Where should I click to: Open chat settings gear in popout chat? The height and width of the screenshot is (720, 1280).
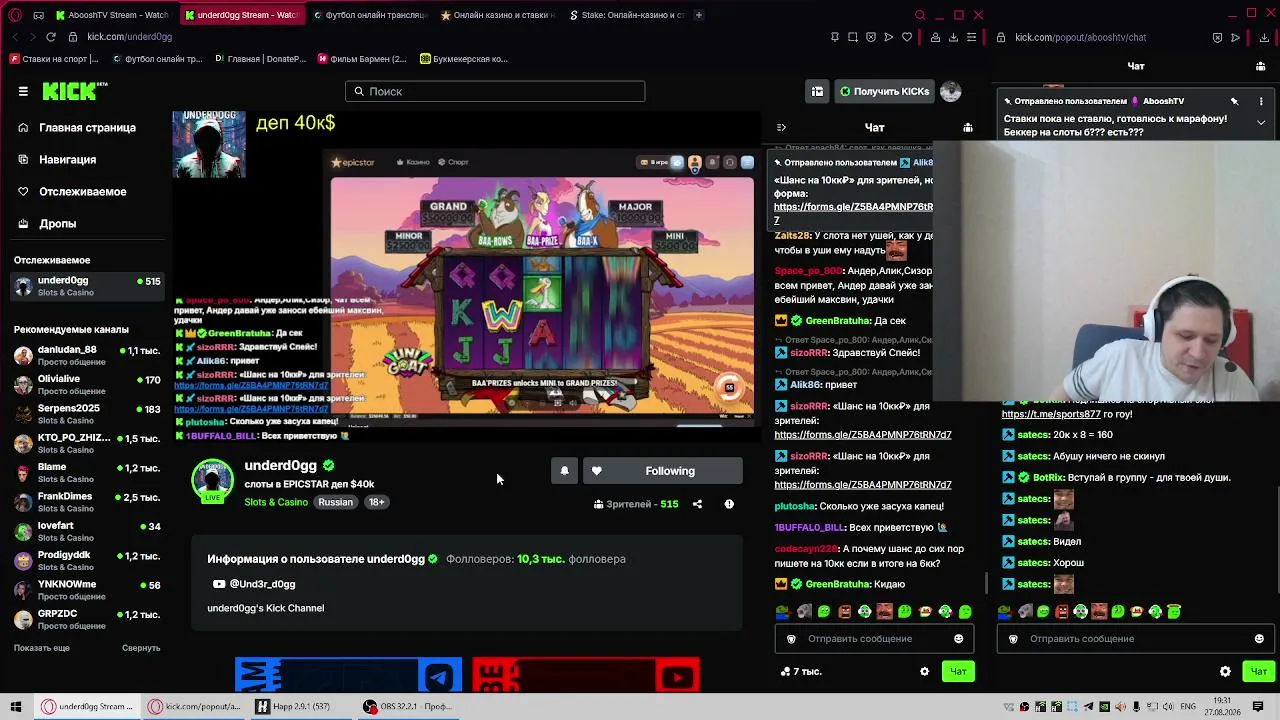(x=1225, y=672)
